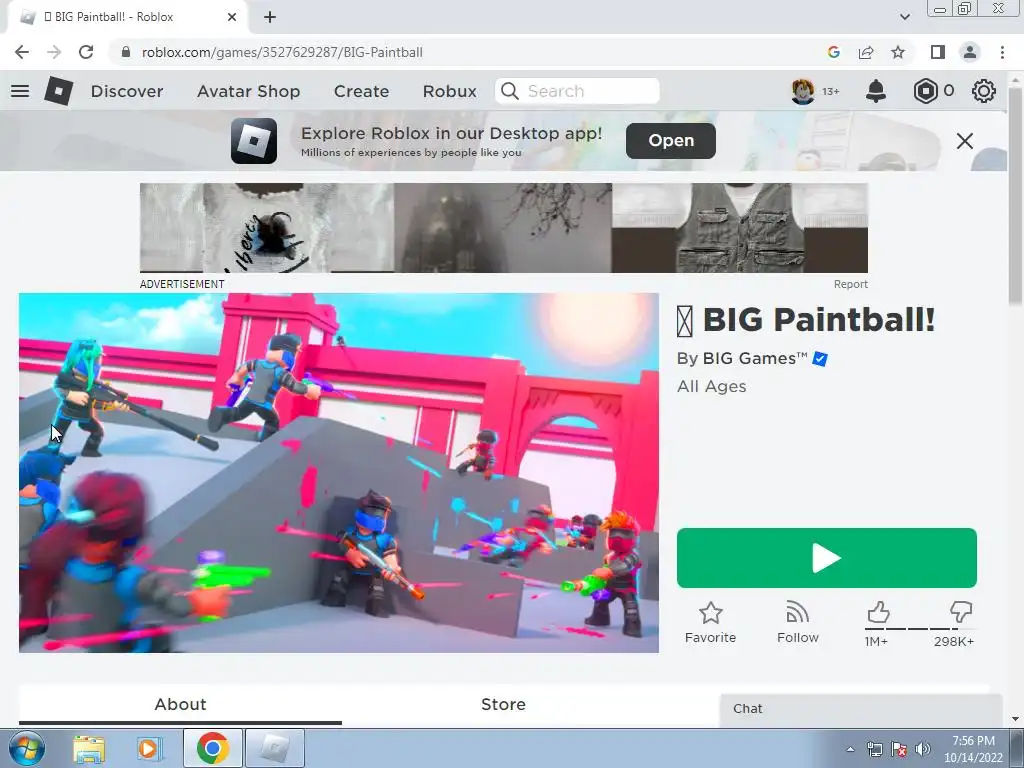The image size is (1024, 768).
Task: Open the network tray icon
Action: tap(874, 749)
